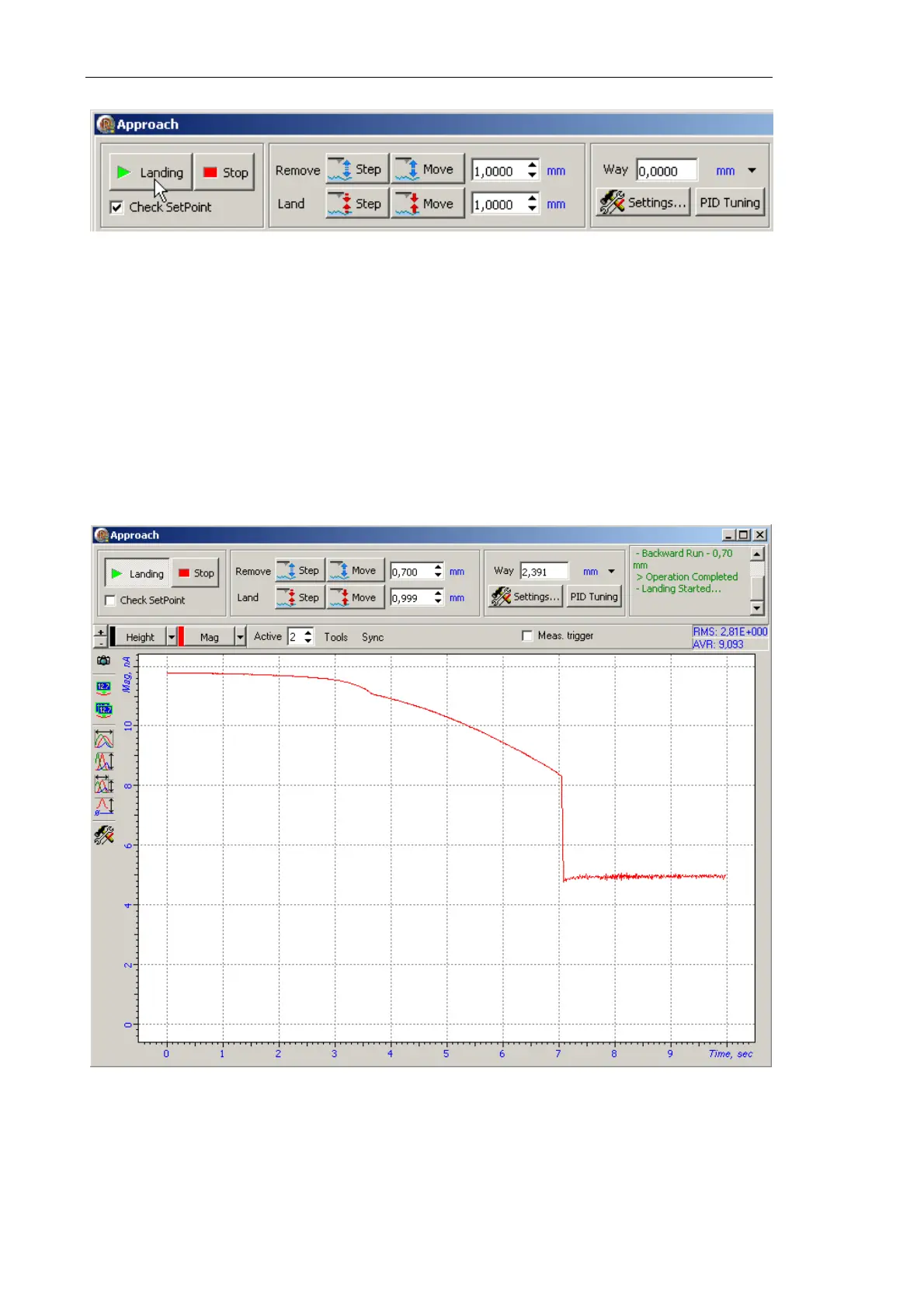Click 'Backward Run - 0,70' log line

(x=684, y=554)
